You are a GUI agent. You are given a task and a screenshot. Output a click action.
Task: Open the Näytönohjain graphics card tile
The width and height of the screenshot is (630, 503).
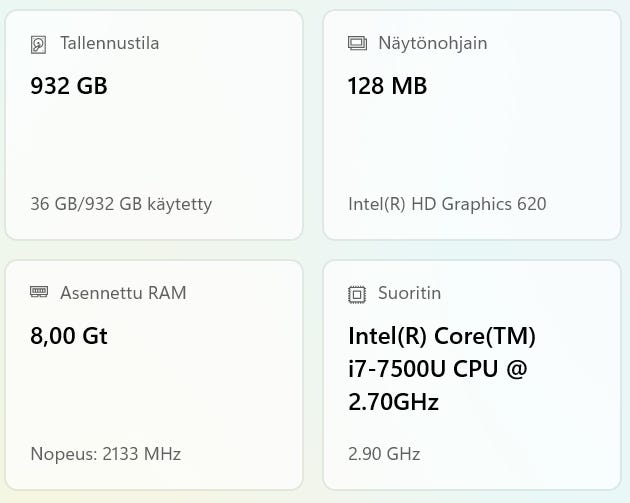pos(472,125)
